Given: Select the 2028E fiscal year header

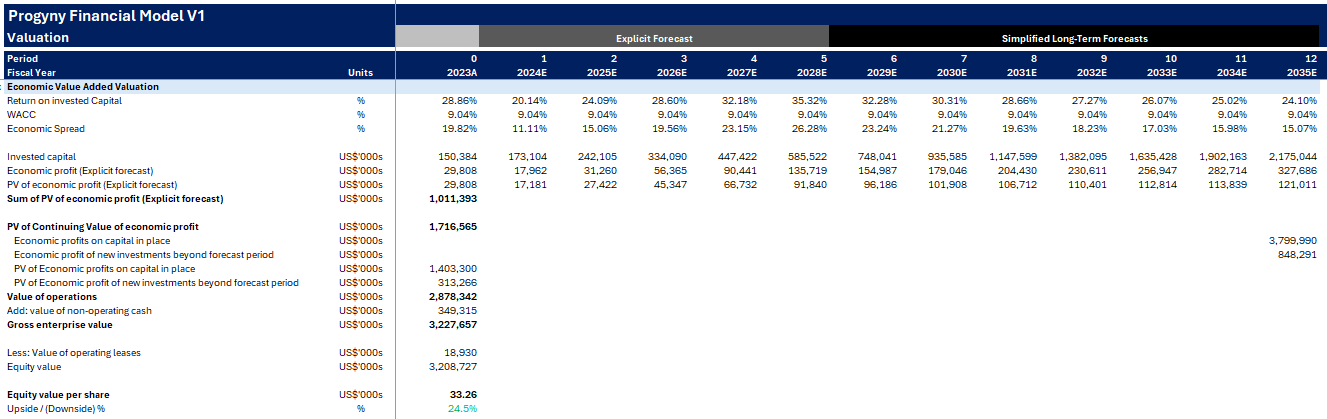Looking at the screenshot, I should click(811, 73).
